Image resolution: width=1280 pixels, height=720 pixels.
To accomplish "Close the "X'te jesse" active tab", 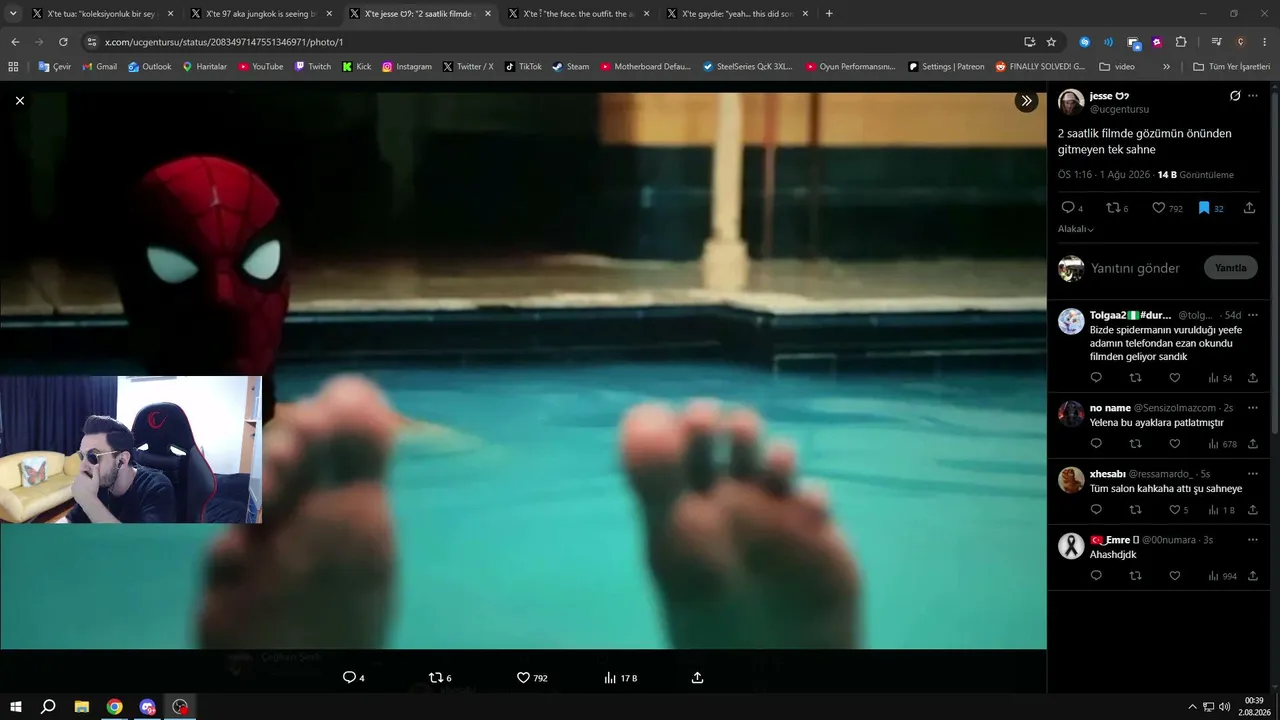I will (x=487, y=14).
